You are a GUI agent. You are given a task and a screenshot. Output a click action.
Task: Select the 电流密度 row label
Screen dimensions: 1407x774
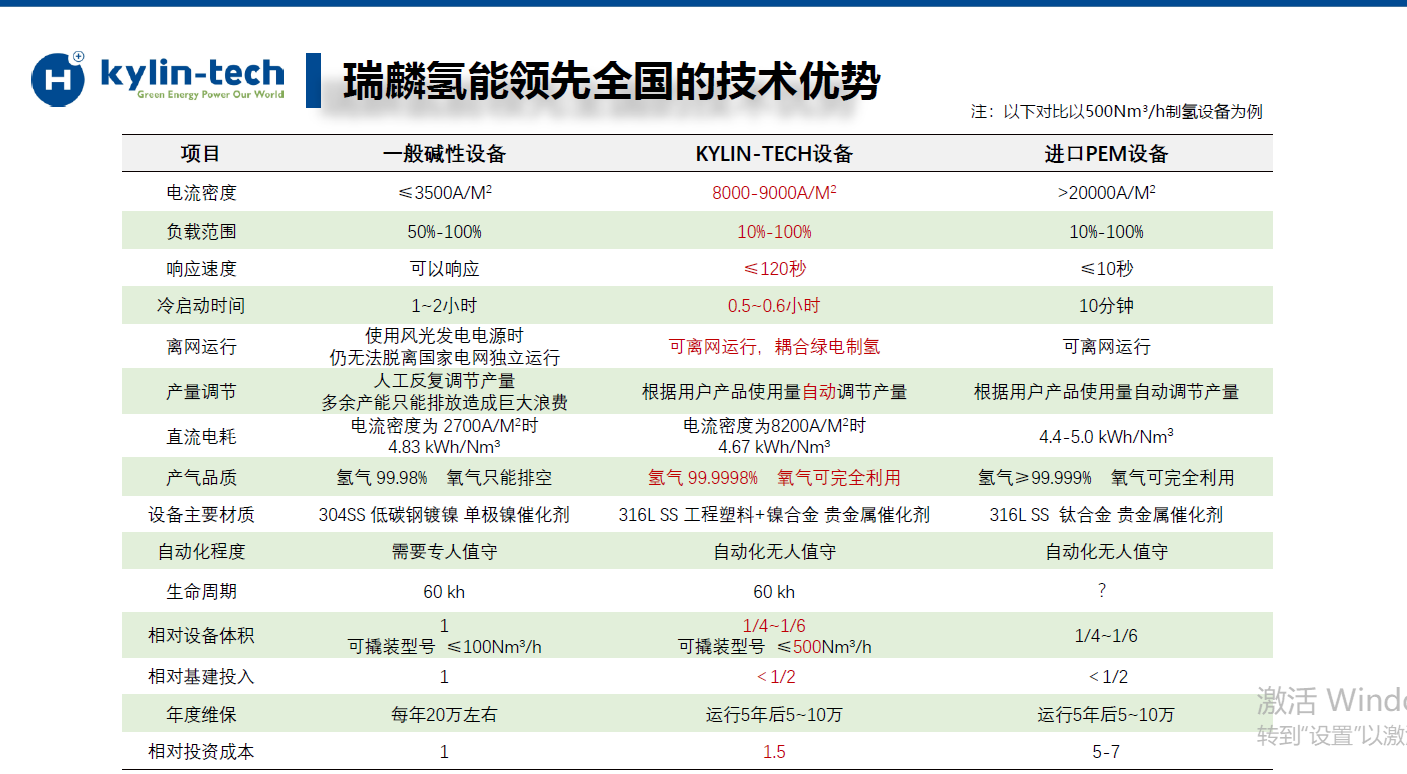(201, 193)
